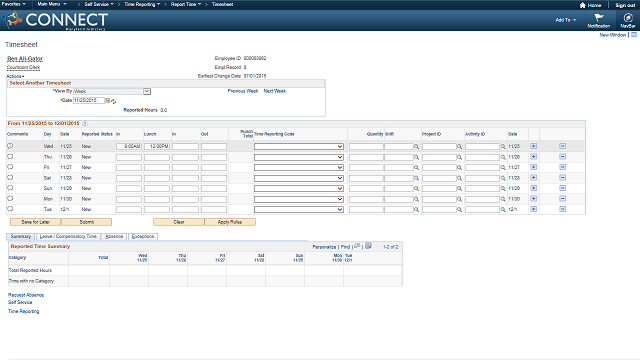Viewport: 640px width, 360px height.
Task: Click the Save for Later button
Action: (x=36, y=222)
